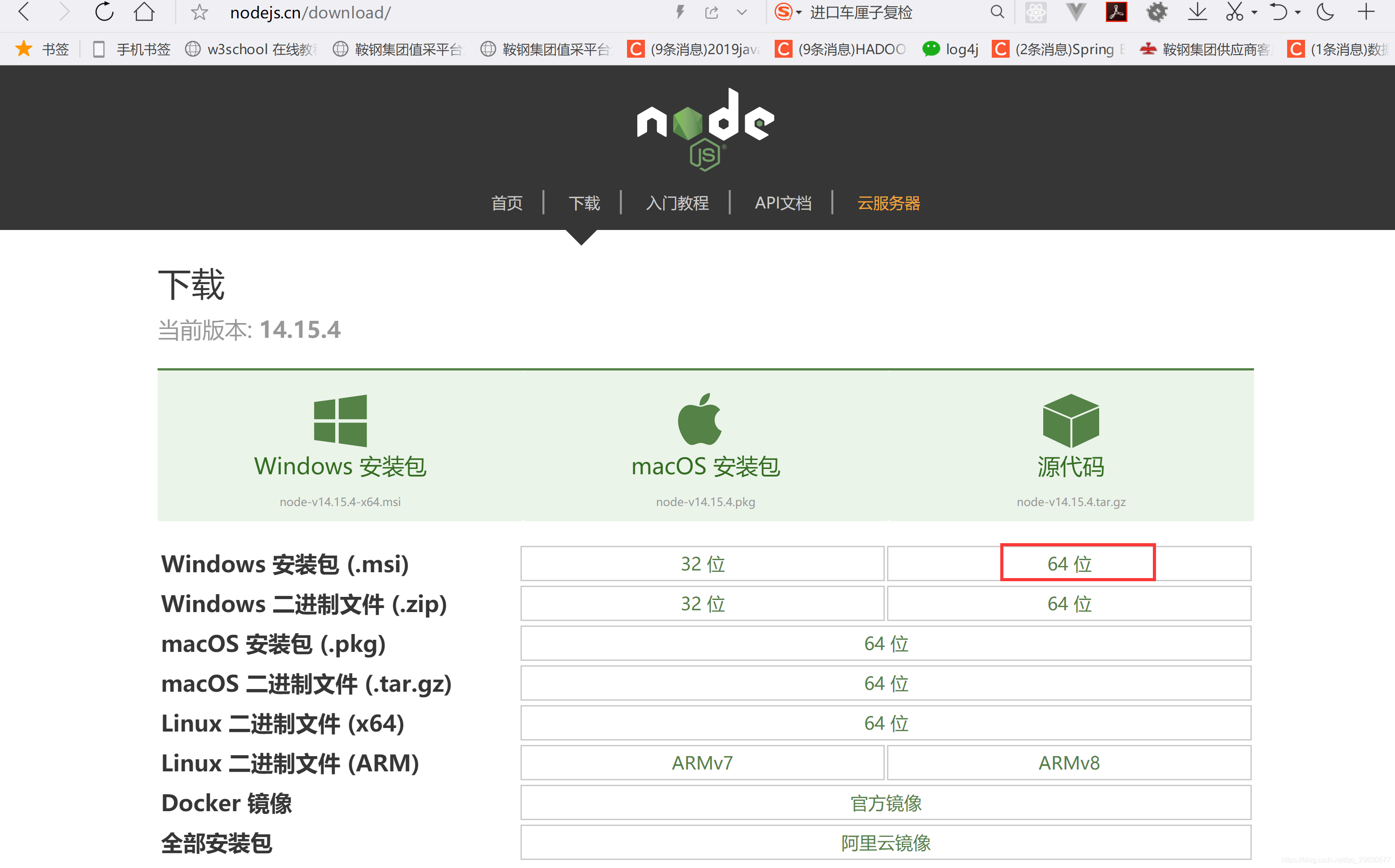The width and height of the screenshot is (1395, 868).
Task: Click the scissors screenshot tool icon
Action: (x=1234, y=12)
